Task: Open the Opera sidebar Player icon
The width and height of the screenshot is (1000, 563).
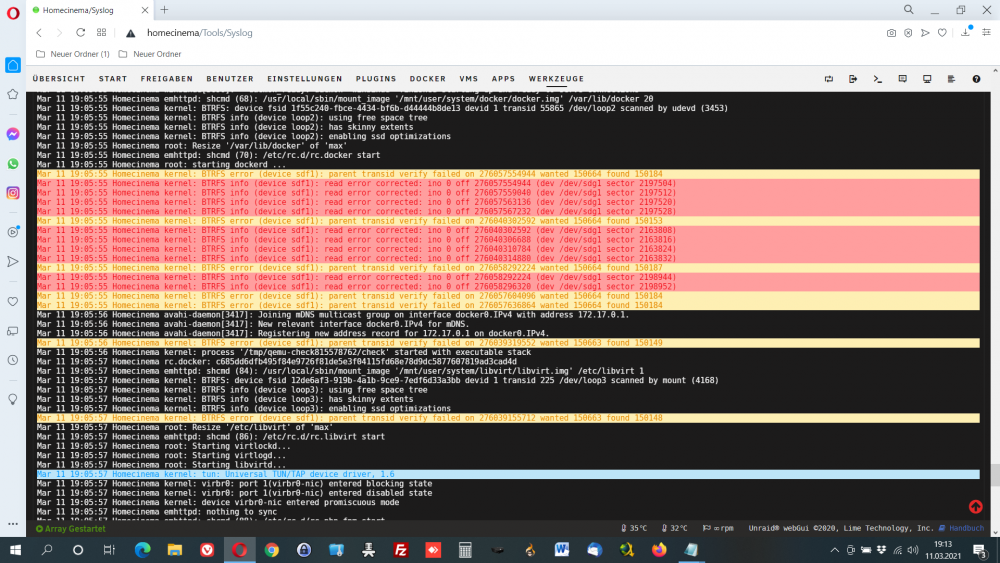Action: (x=13, y=232)
